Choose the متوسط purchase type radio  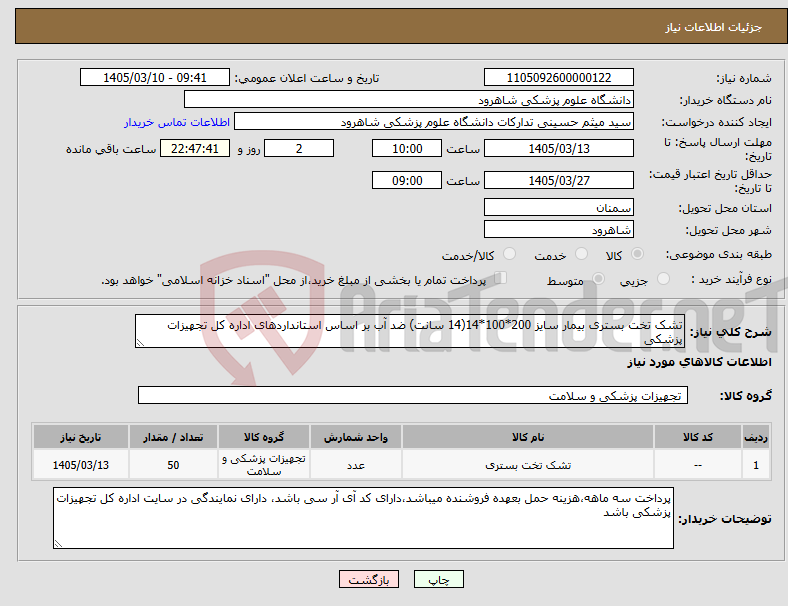(x=599, y=279)
